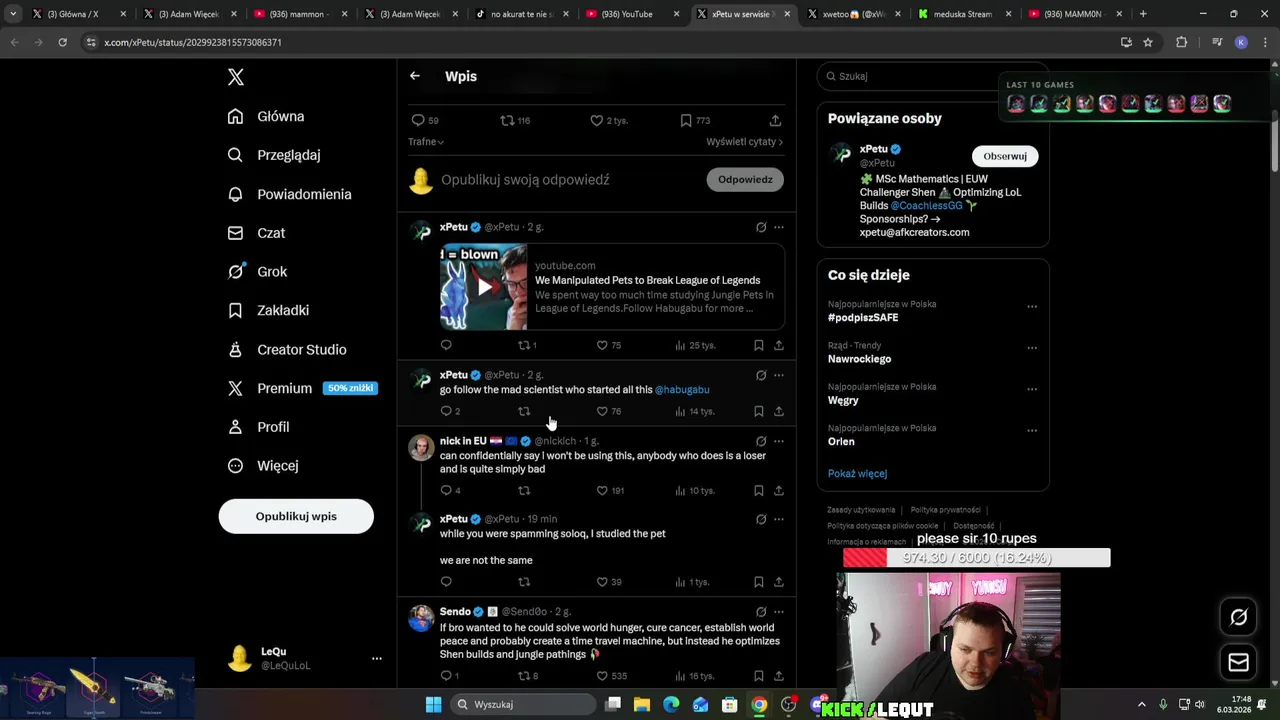This screenshot has height=720, width=1280.
Task: Like nick in EU's reply with 191 likes
Action: [602, 491]
